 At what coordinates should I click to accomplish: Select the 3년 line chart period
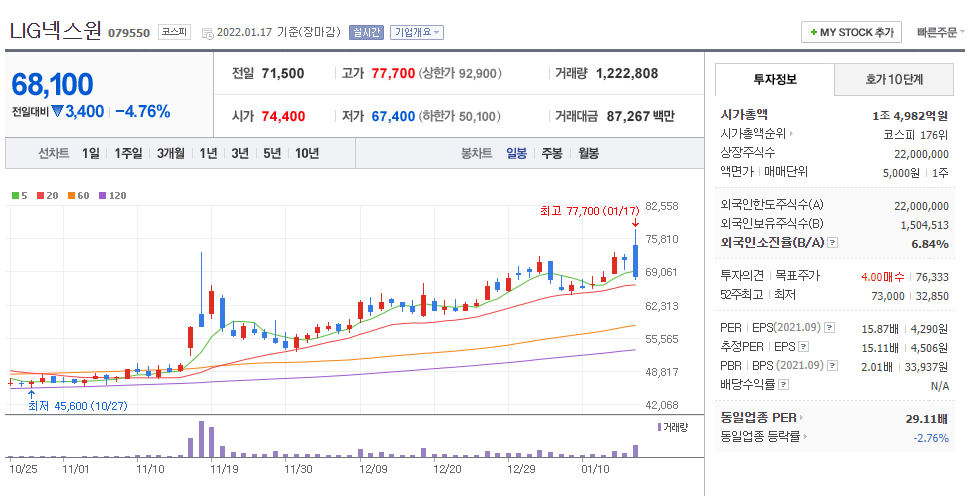pos(240,153)
